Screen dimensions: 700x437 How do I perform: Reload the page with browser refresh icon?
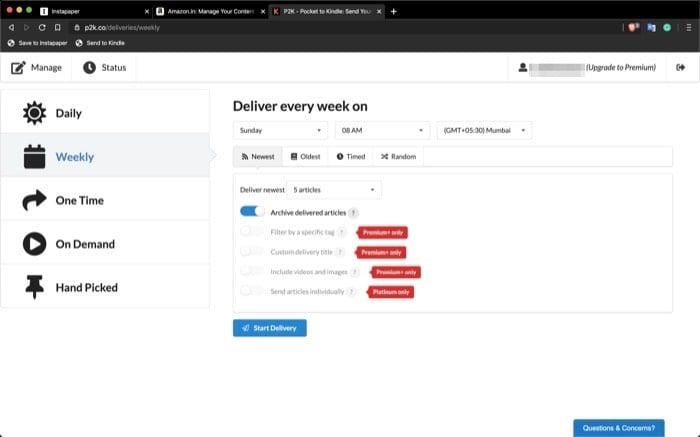point(42,28)
